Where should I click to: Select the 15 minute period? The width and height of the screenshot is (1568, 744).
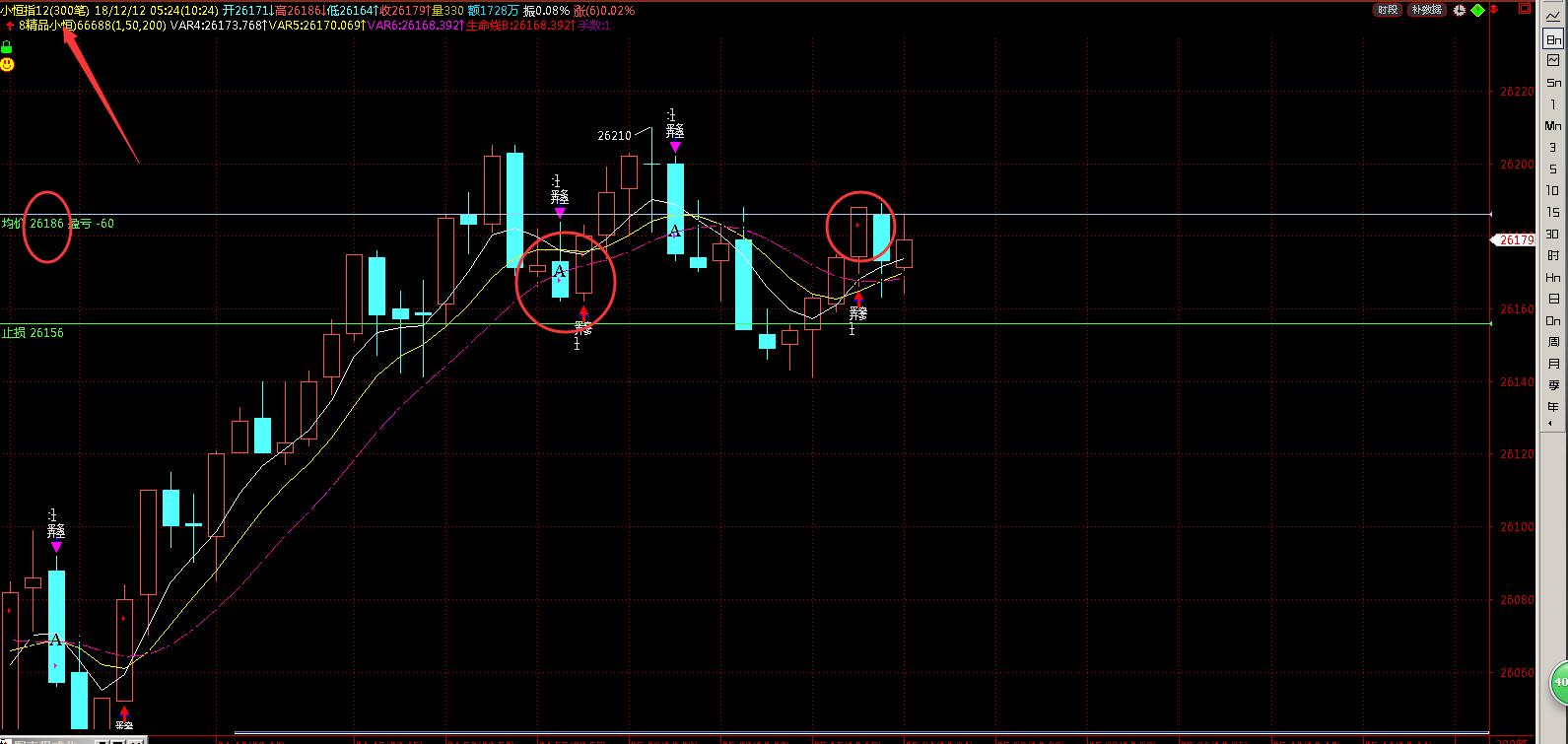pos(1553,212)
